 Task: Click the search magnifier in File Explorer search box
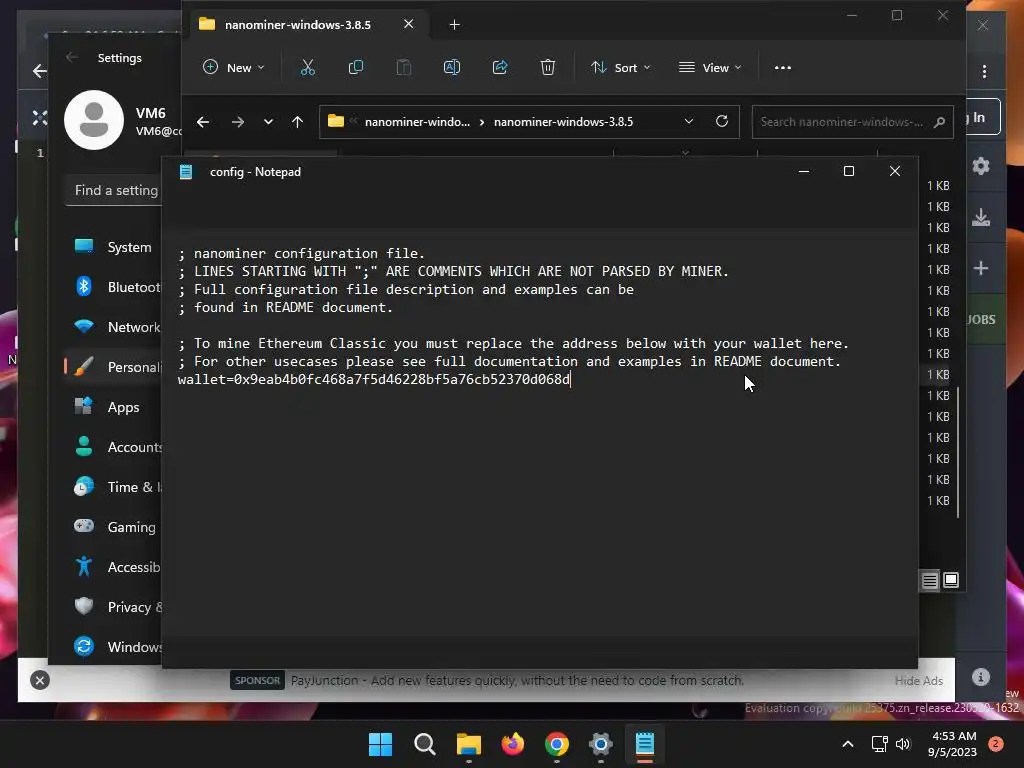tap(939, 122)
